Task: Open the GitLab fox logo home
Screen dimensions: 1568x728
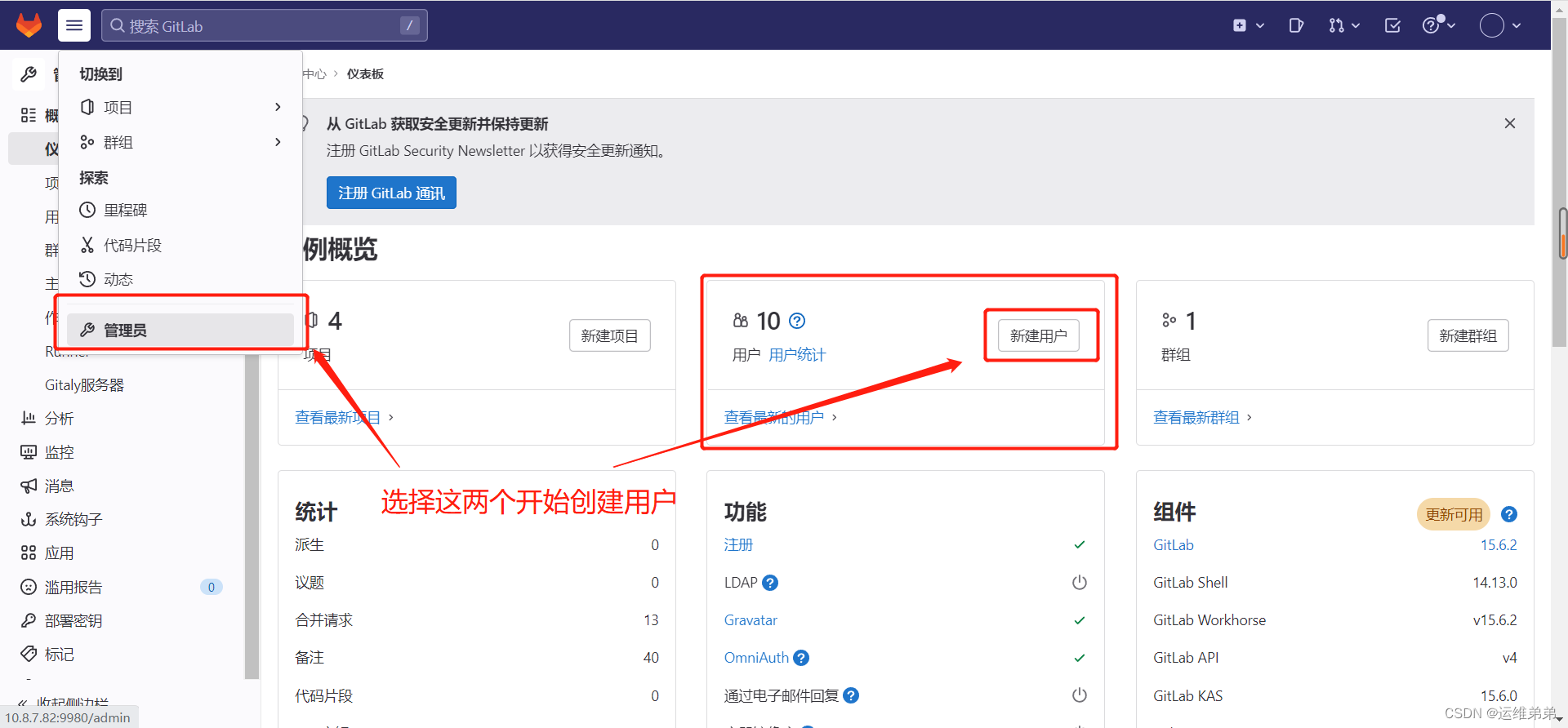Action: tap(29, 25)
